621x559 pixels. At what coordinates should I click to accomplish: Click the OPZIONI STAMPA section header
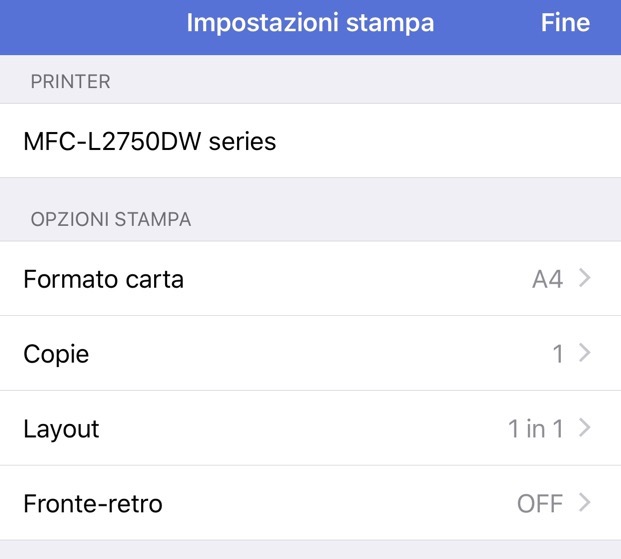pyautogui.click(x=111, y=219)
